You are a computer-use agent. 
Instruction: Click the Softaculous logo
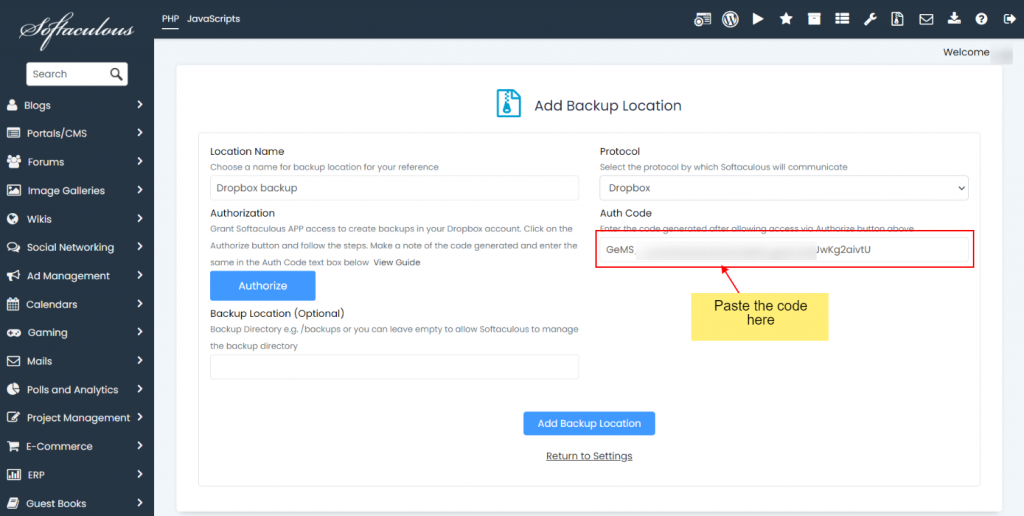point(77,33)
